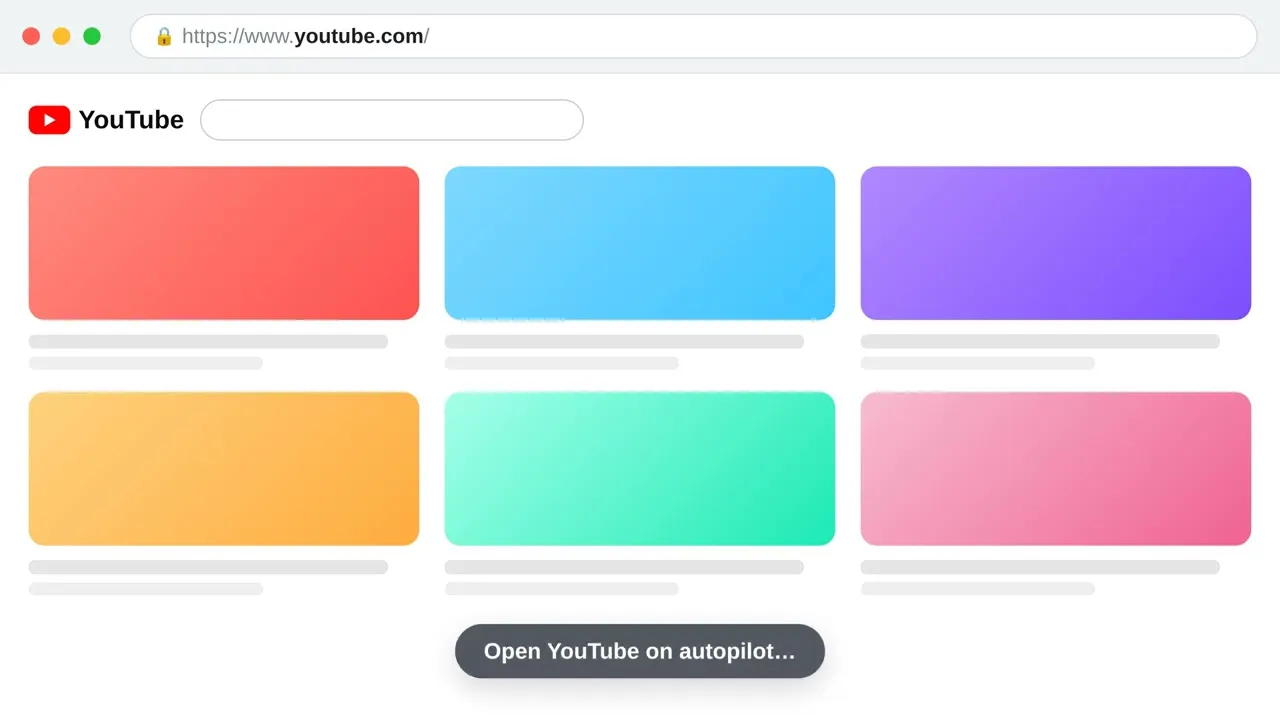Open the pink video thumbnail
Screen dimensions: 1280x720
tap(1056, 469)
